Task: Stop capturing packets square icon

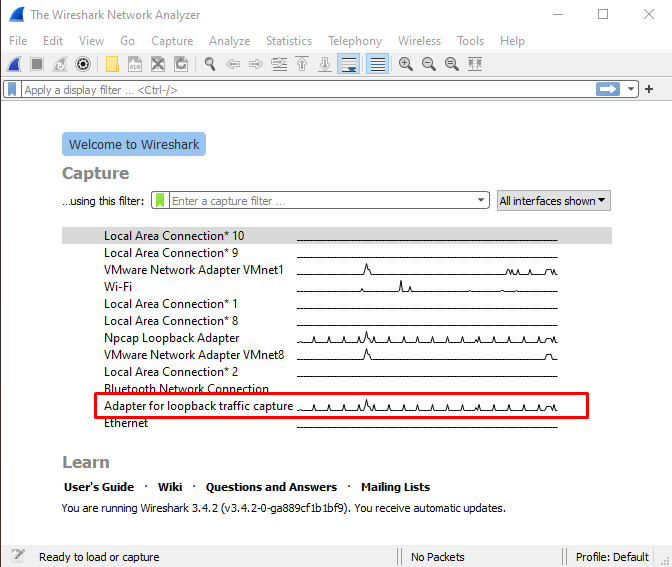Action: click(37, 64)
